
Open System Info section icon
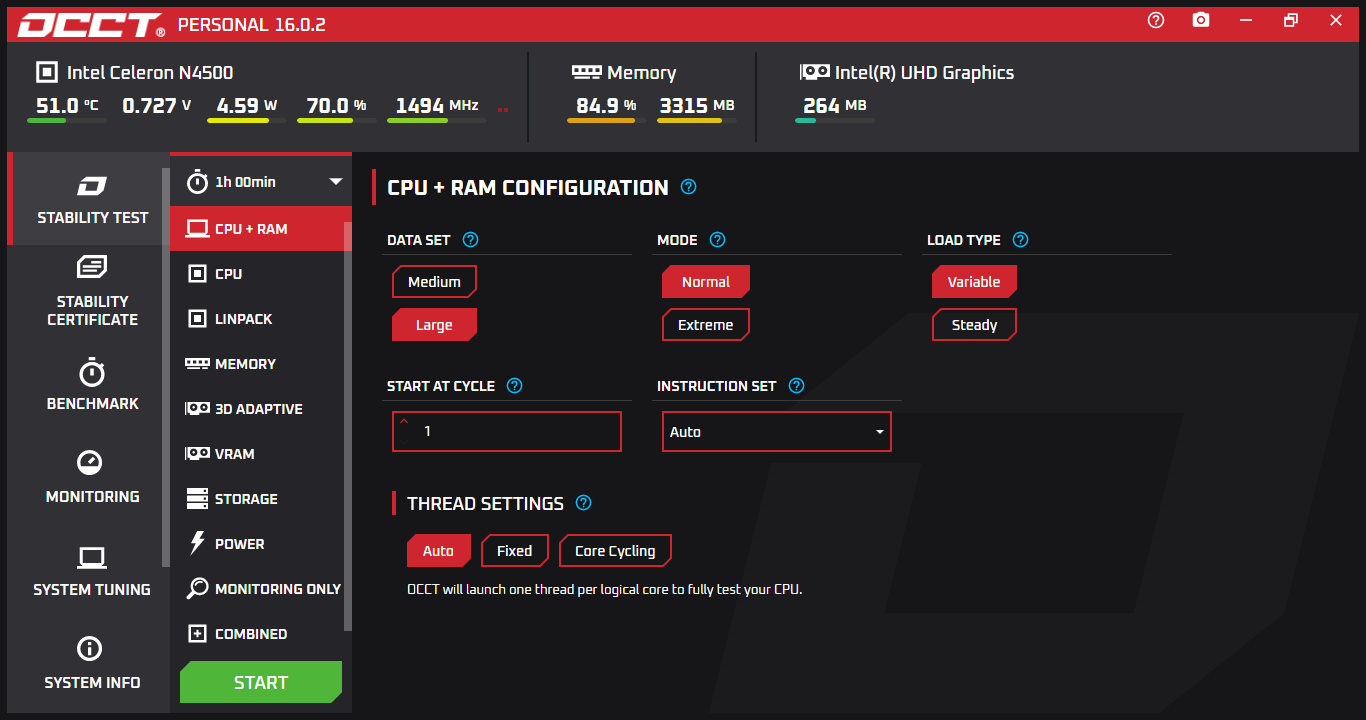click(x=92, y=648)
